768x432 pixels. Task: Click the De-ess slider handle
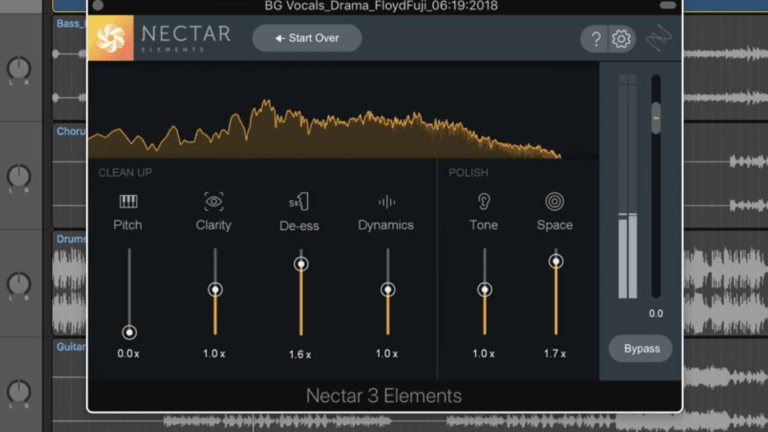tap(301, 264)
